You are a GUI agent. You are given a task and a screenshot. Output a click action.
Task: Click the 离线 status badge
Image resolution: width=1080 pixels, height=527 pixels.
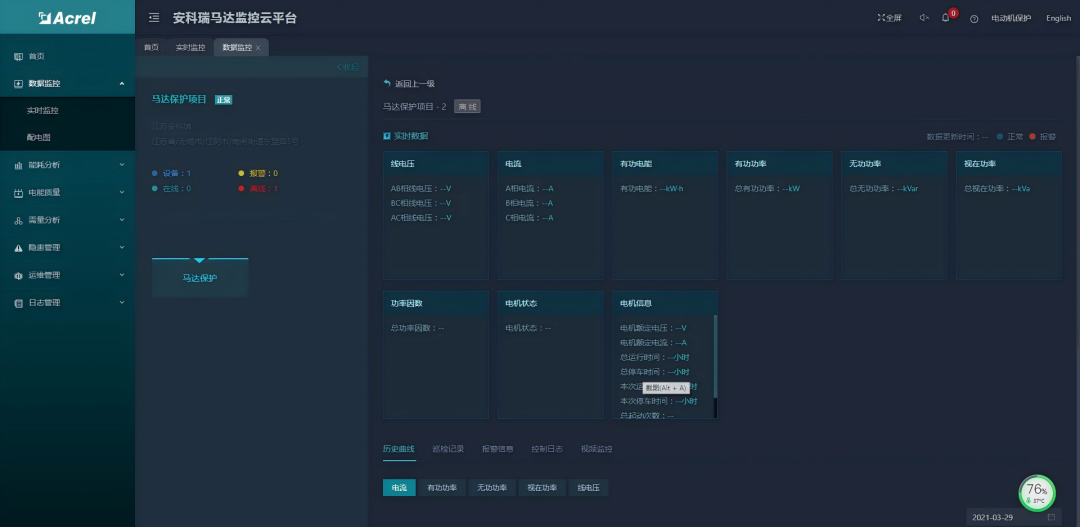point(468,107)
